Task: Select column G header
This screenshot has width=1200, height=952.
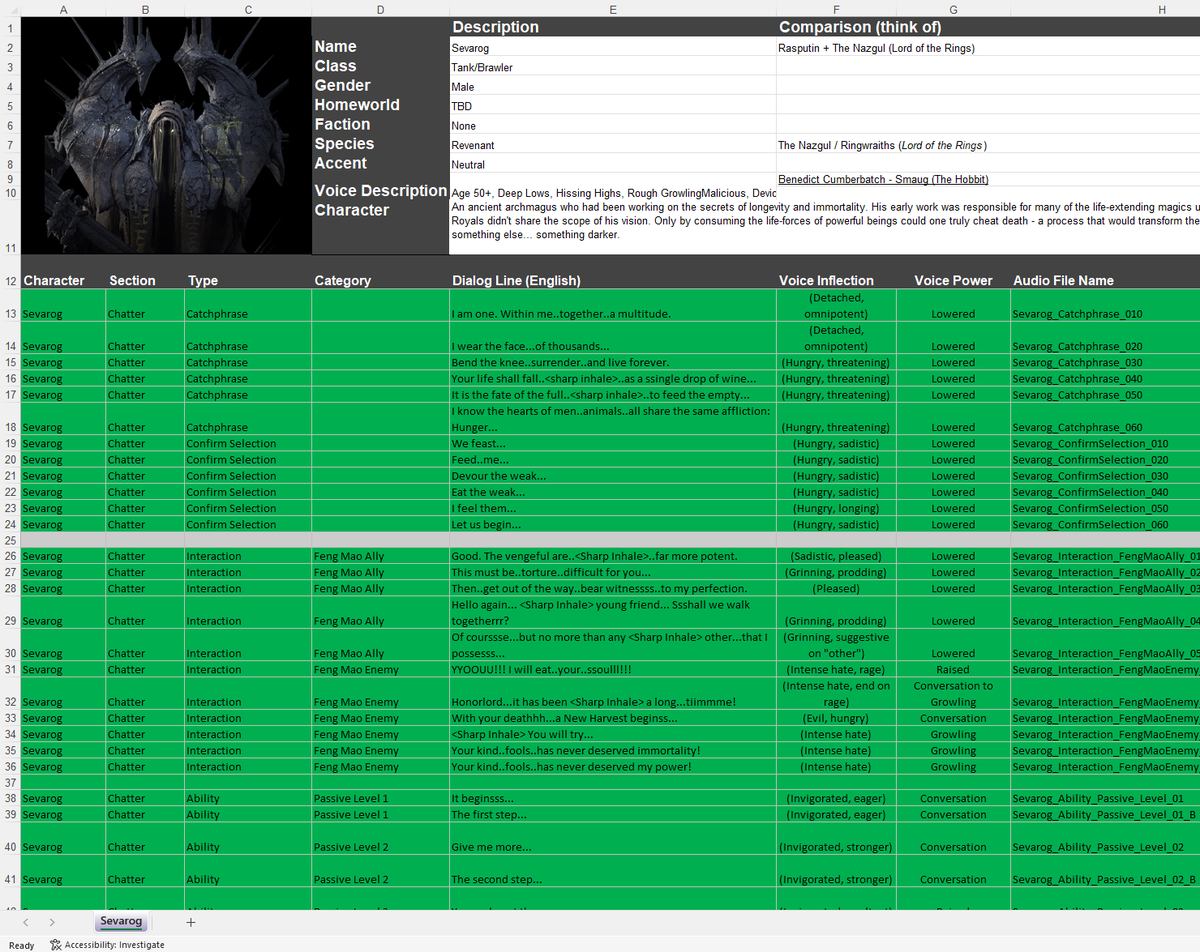Action: point(952,8)
